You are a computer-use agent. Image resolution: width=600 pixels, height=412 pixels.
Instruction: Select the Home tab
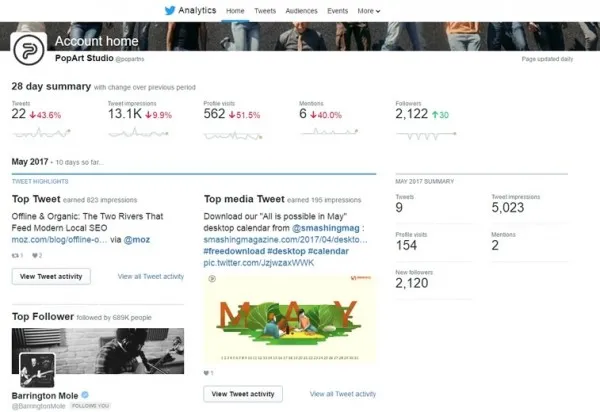pyautogui.click(x=235, y=11)
